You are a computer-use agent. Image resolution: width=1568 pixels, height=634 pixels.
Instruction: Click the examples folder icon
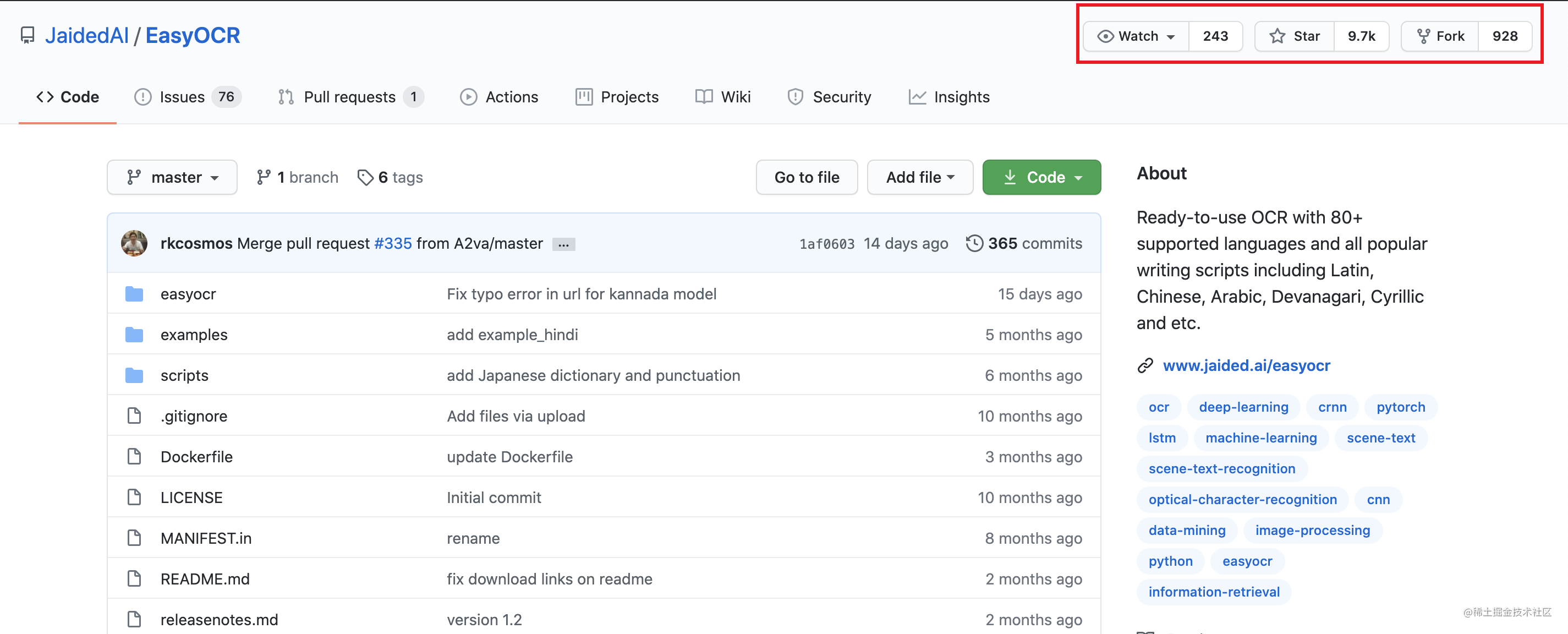click(134, 335)
